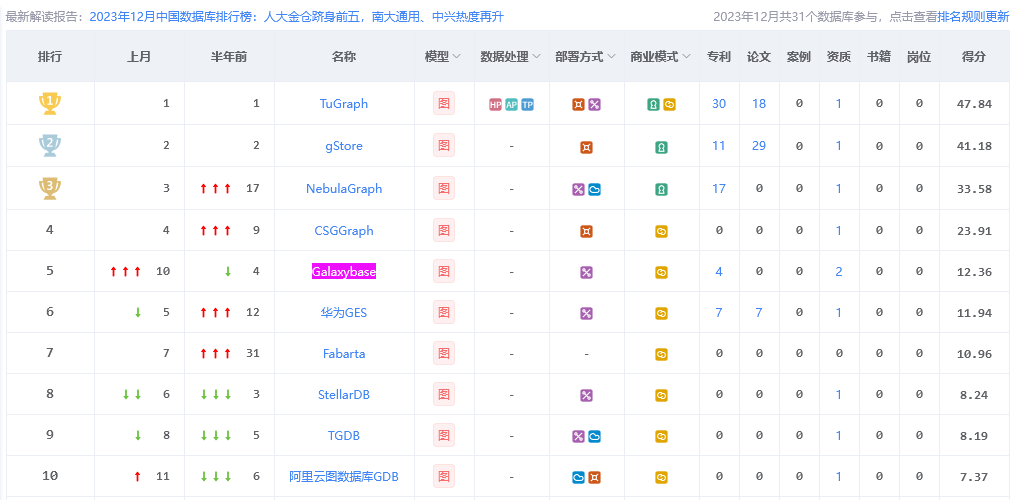This screenshot has height=500, width=1020.
Task: Click TuGraph's yellow link business icon
Action: click(x=669, y=105)
